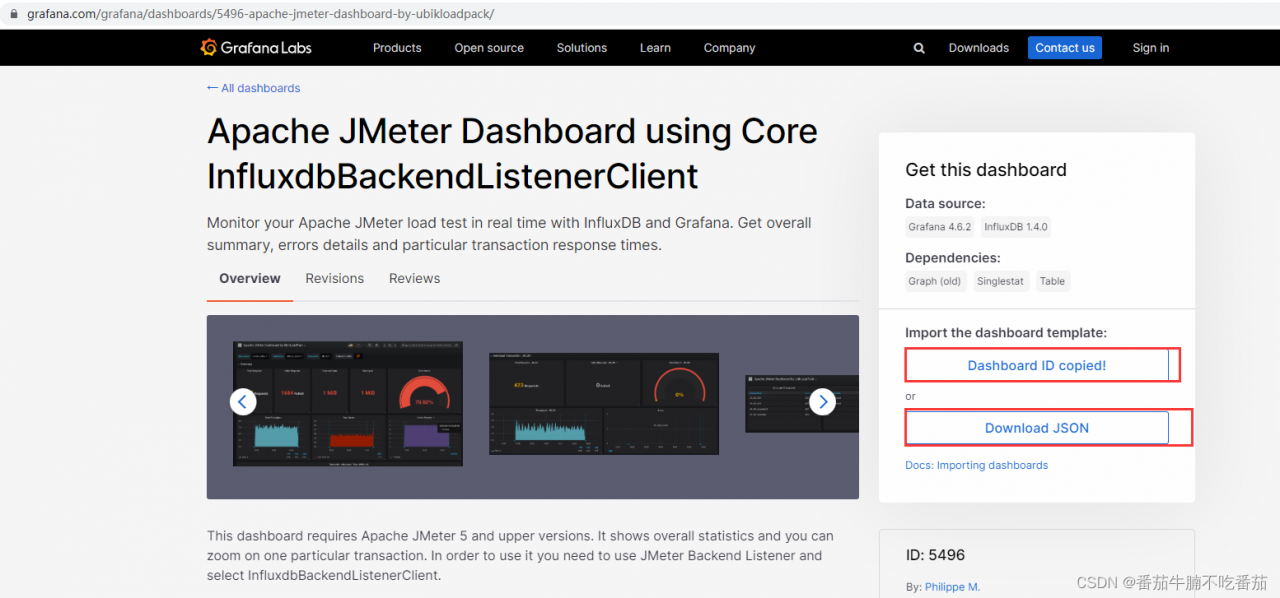This screenshot has height=598, width=1280.
Task: Switch to the Revisions tab
Action: pyautogui.click(x=335, y=279)
